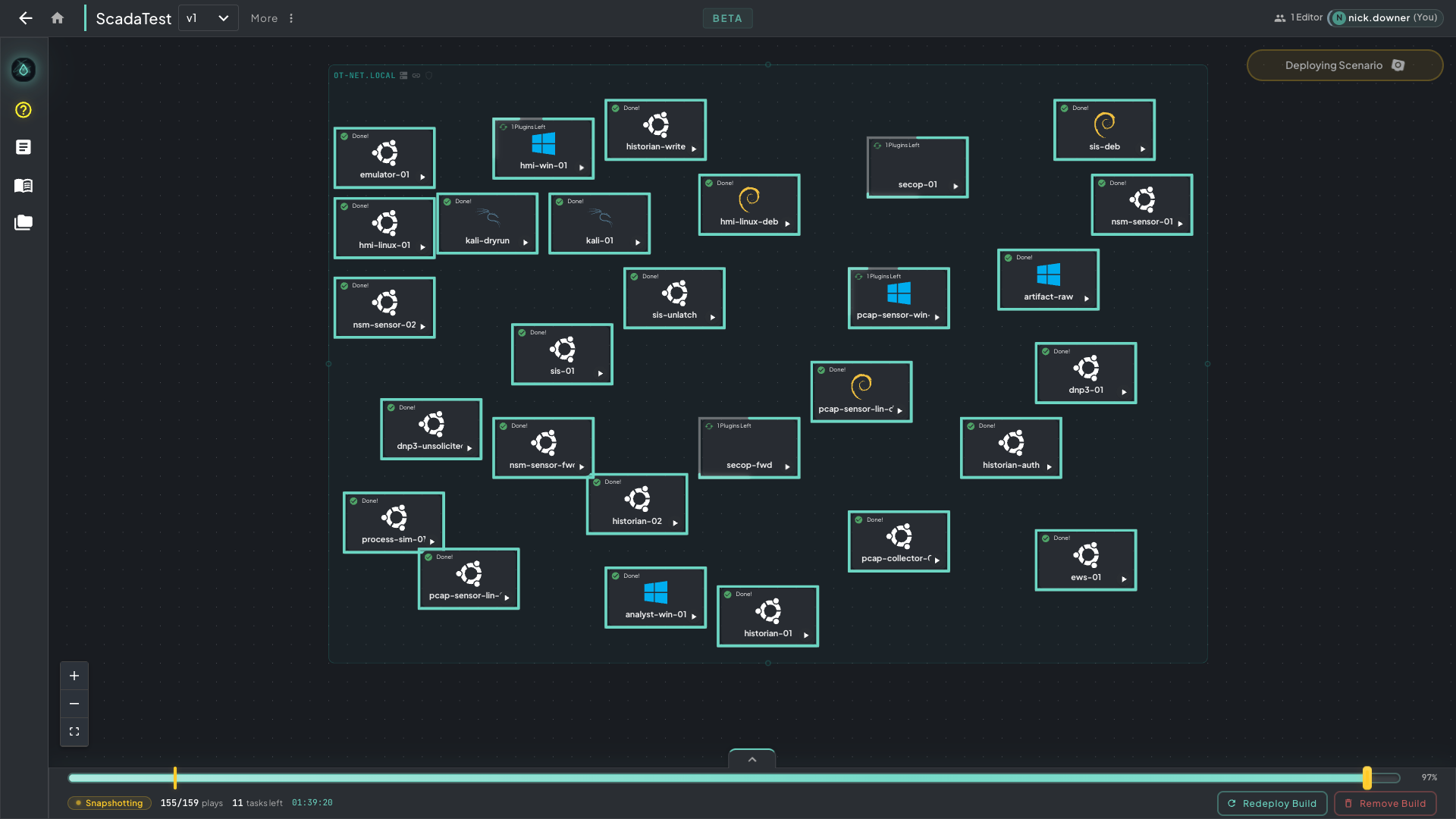The image size is (1456, 819).
Task: Select the pcap-sensor-win Windows icon
Action: [x=899, y=293]
